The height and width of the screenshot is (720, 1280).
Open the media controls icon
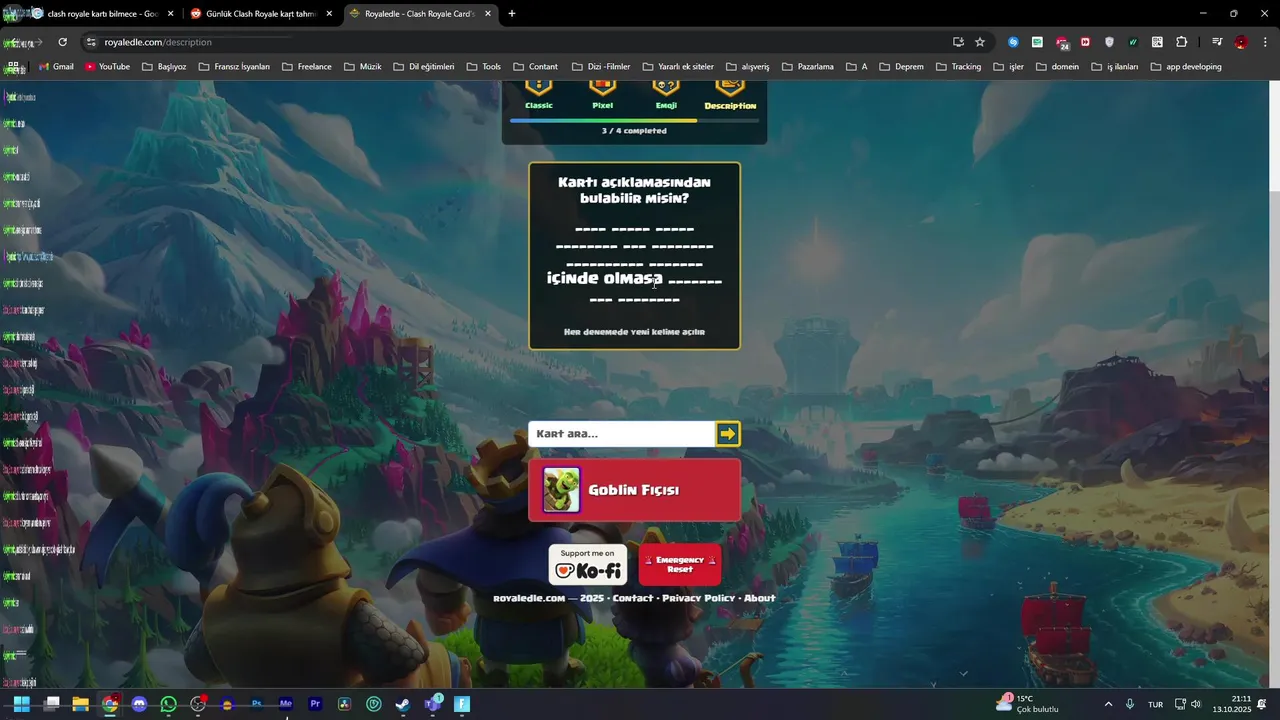(x=1217, y=42)
